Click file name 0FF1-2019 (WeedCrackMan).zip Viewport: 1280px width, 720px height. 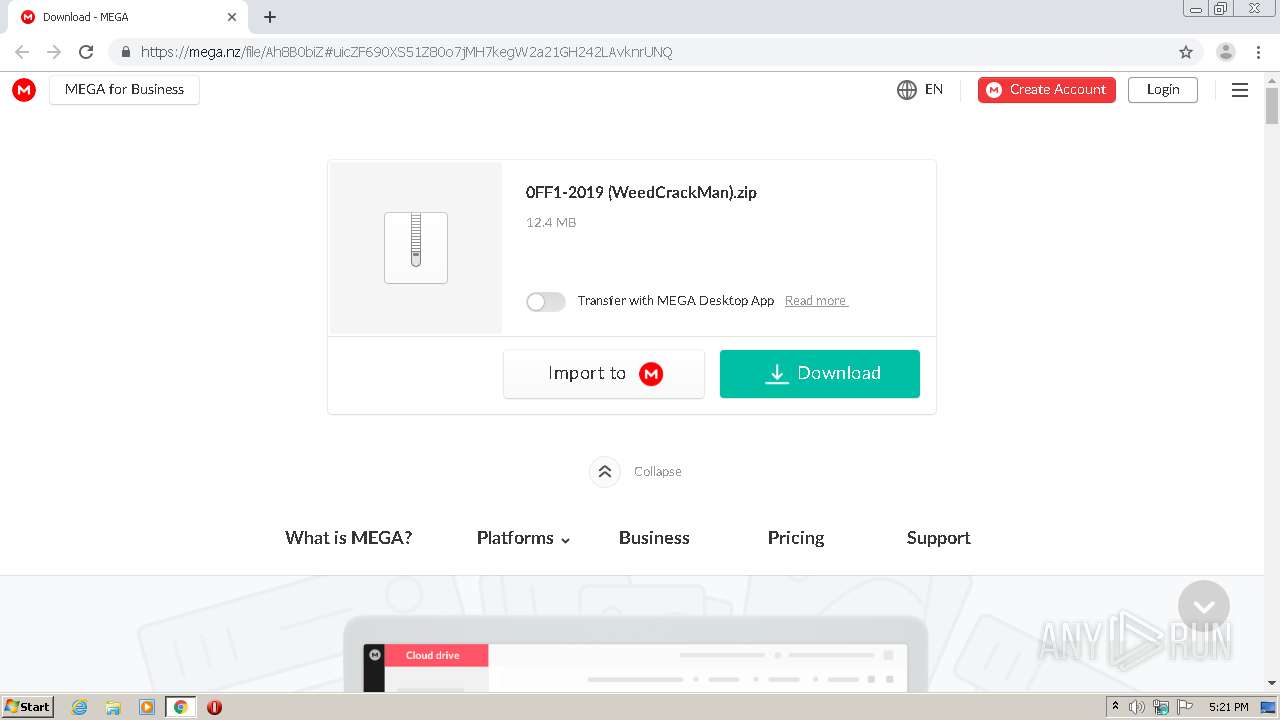(641, 193)
